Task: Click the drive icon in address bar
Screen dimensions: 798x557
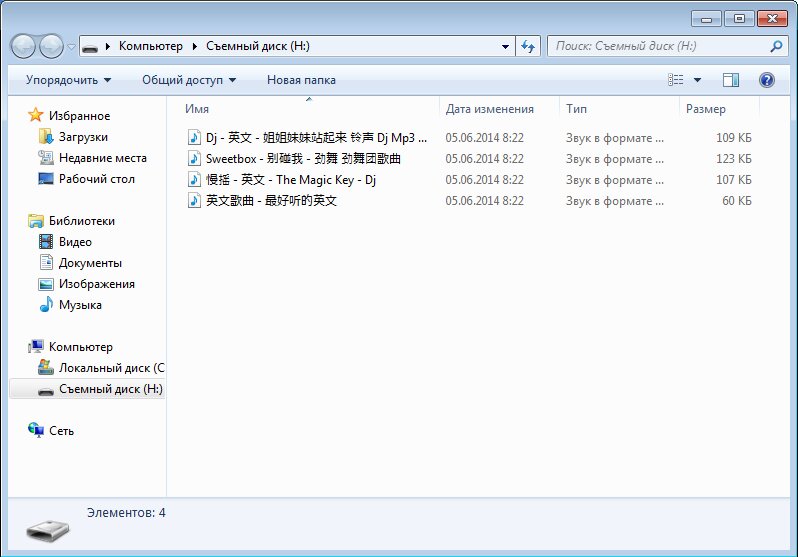Action: (x=90, y=47)
